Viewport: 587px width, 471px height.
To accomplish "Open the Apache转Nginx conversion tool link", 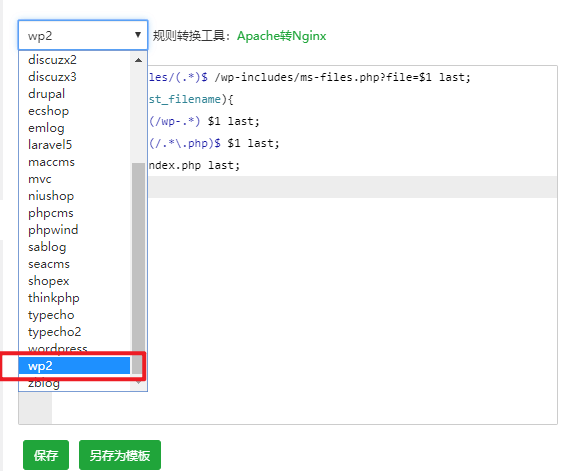I will pyautogui.click(x=282, y=36).
